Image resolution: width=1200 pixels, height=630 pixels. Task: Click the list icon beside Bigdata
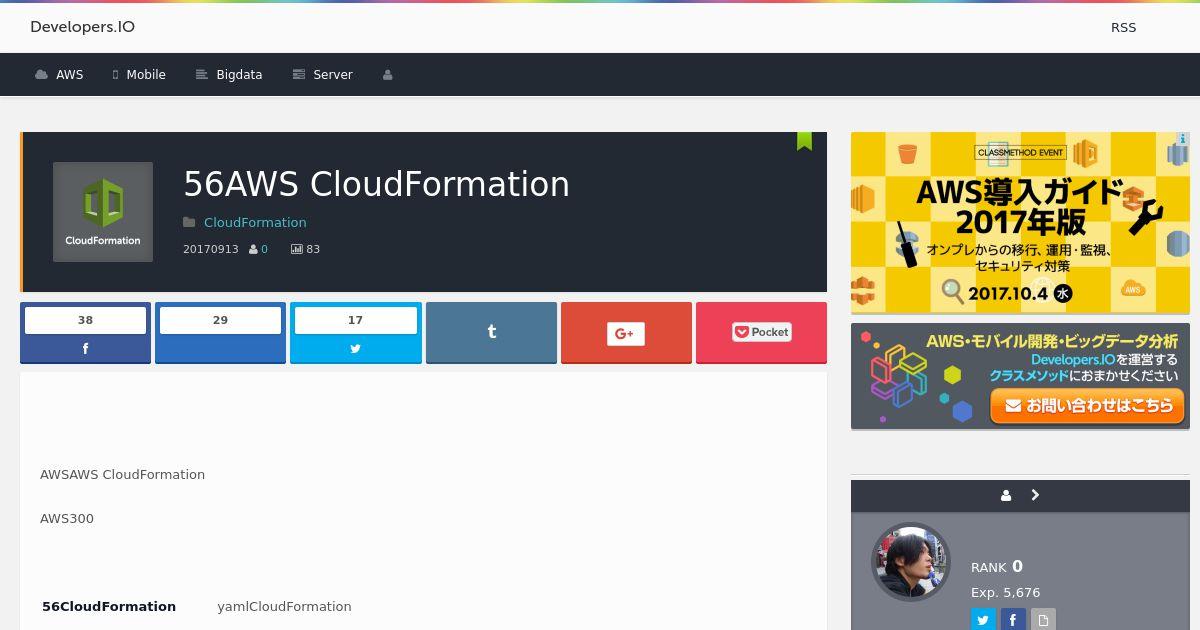tap(201, 75)
